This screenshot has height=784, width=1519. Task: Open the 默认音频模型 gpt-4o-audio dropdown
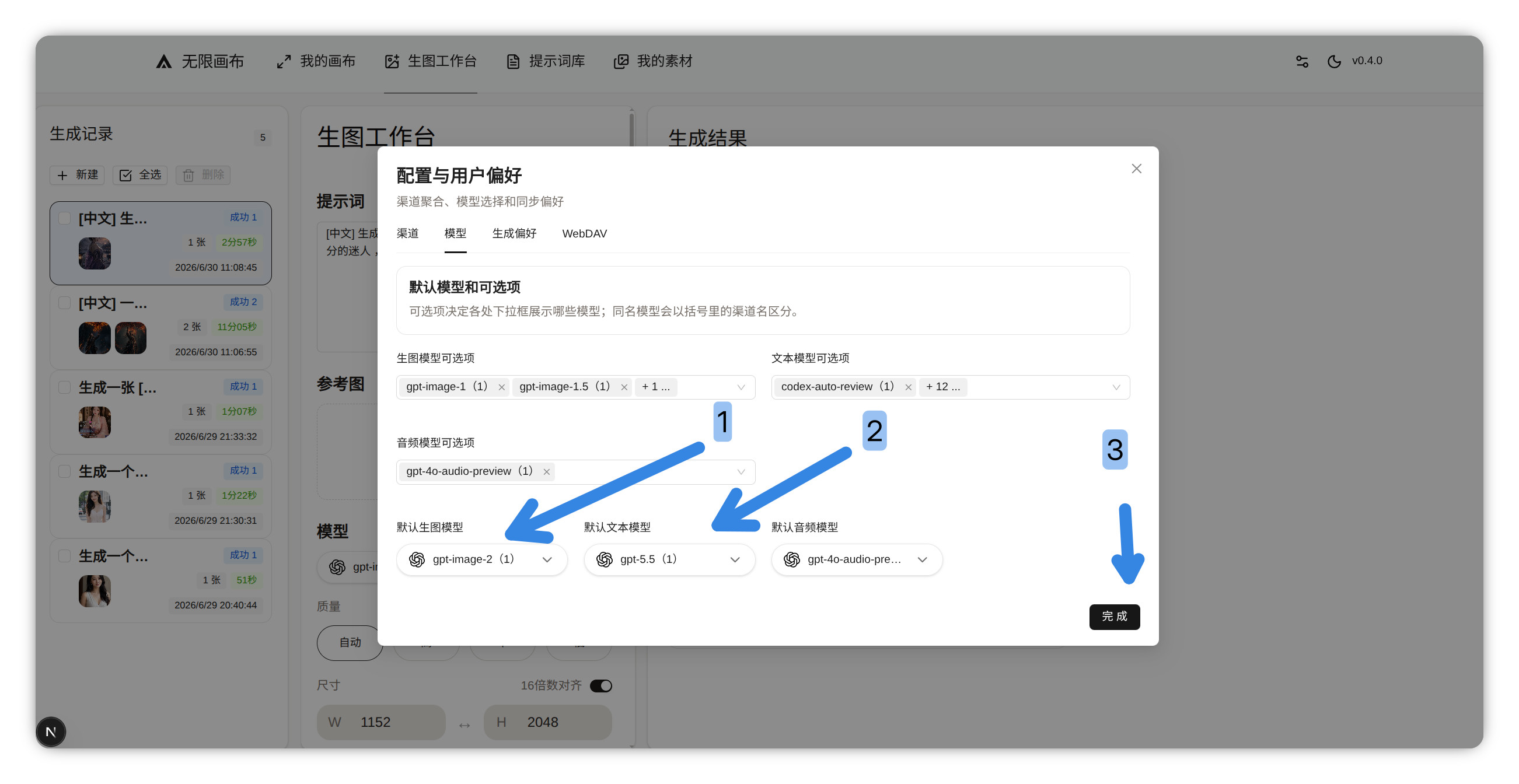[x=857, y=559]
